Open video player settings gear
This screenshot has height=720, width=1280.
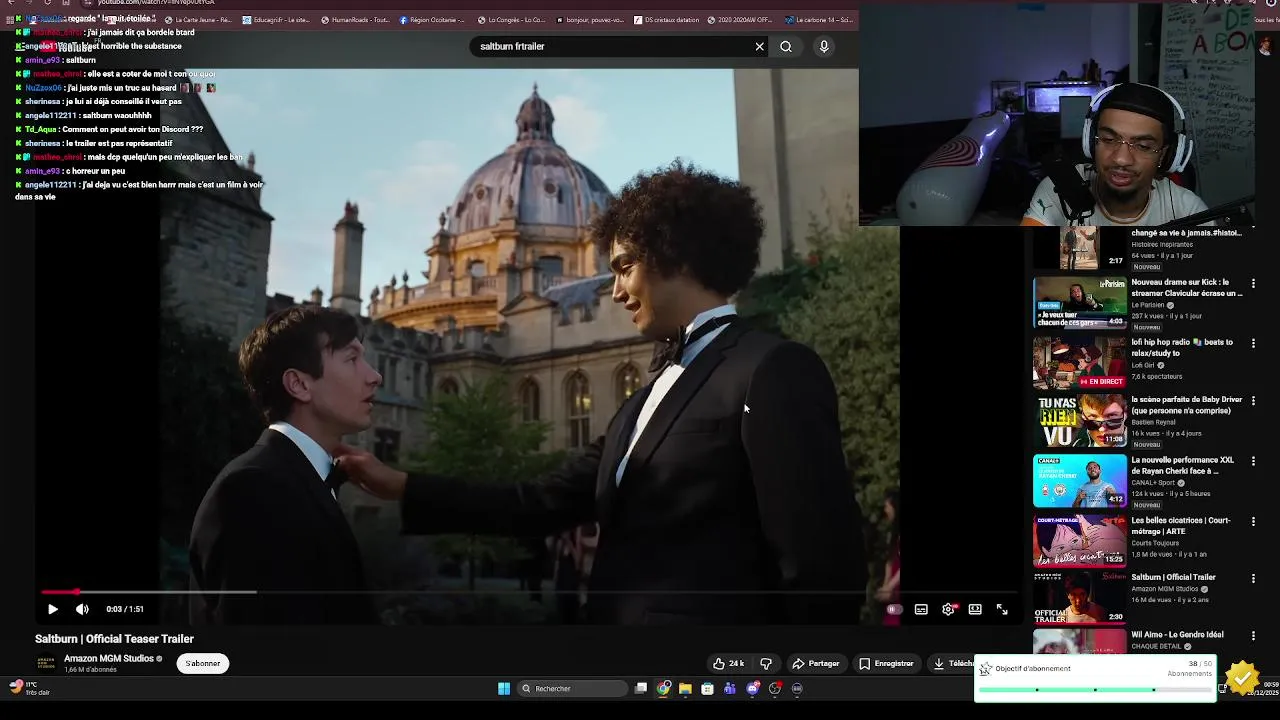(x=948, y=609)
